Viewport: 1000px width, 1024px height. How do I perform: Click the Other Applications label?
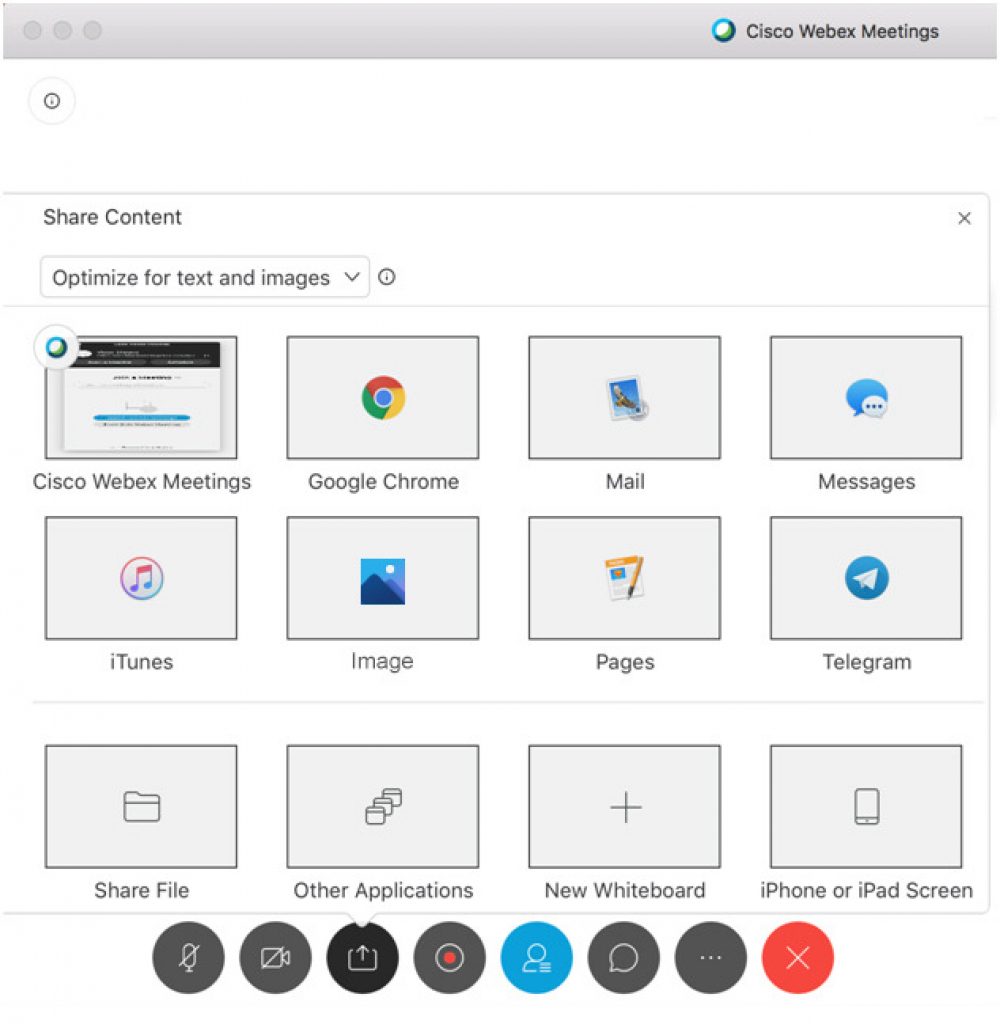[x=383, y=891]
